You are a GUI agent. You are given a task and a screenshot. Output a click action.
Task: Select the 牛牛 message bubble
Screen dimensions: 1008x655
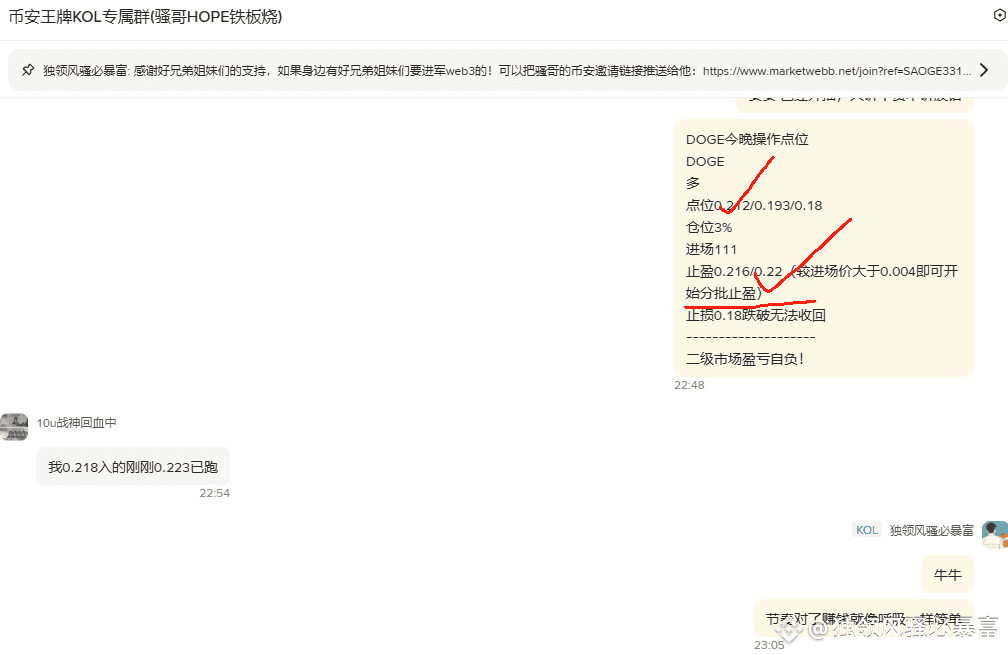[948, 575]
